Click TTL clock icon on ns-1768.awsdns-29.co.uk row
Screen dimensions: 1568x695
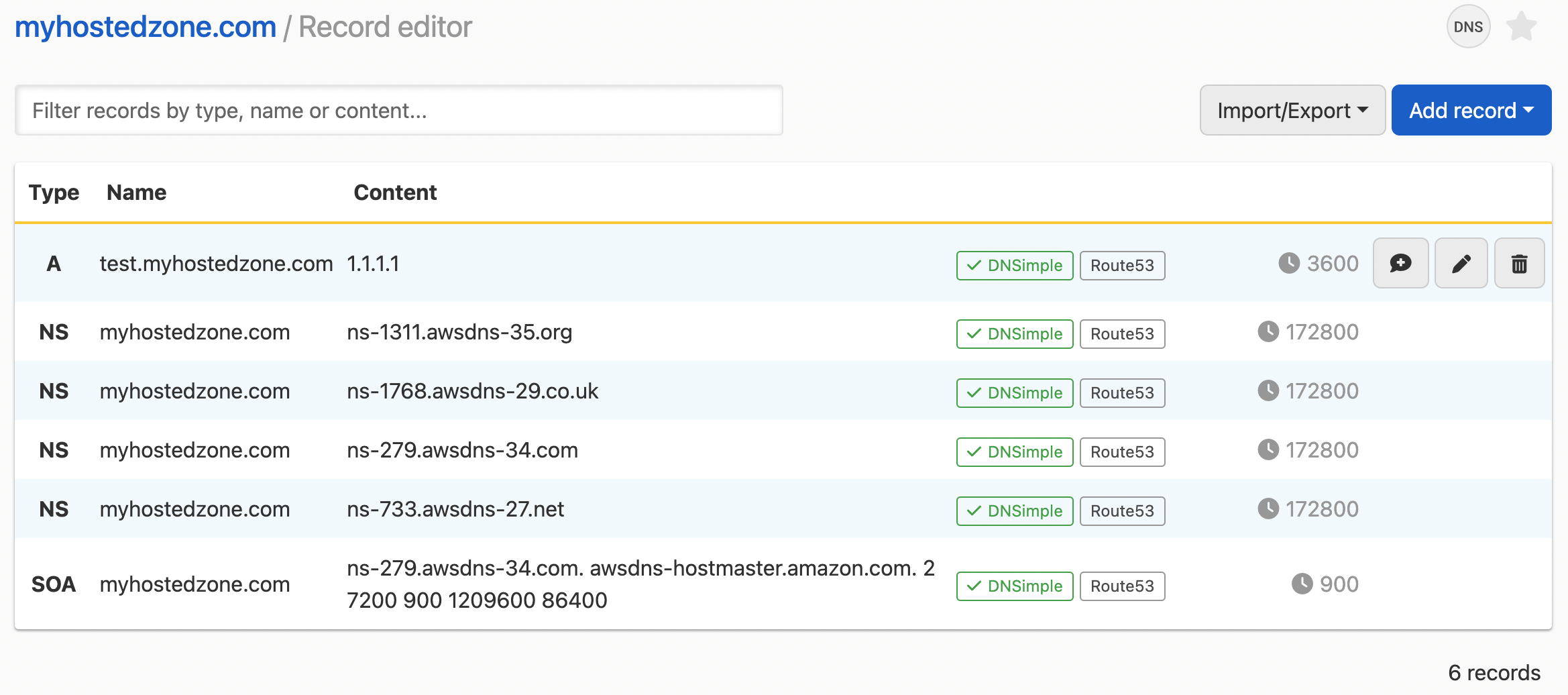pos(1268,390)
